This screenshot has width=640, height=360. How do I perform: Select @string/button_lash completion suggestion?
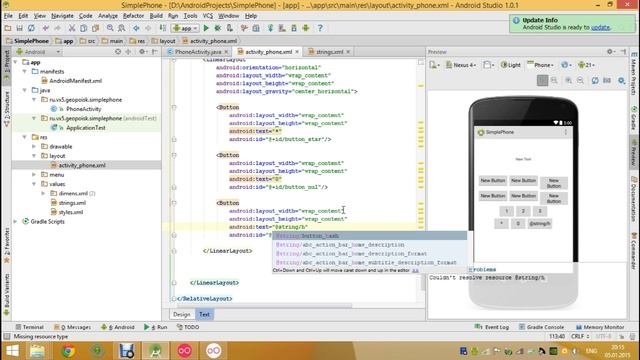pos(370,236)
